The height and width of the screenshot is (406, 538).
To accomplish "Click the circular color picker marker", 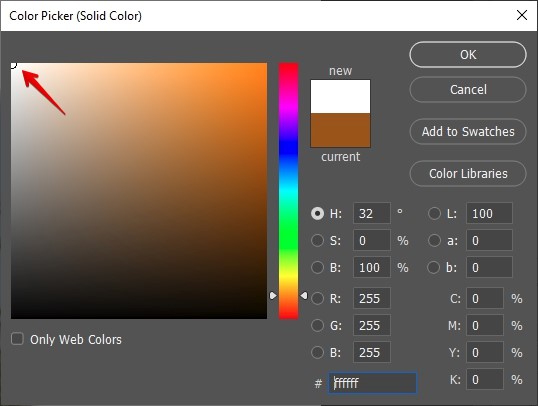I will pos(13,65).
